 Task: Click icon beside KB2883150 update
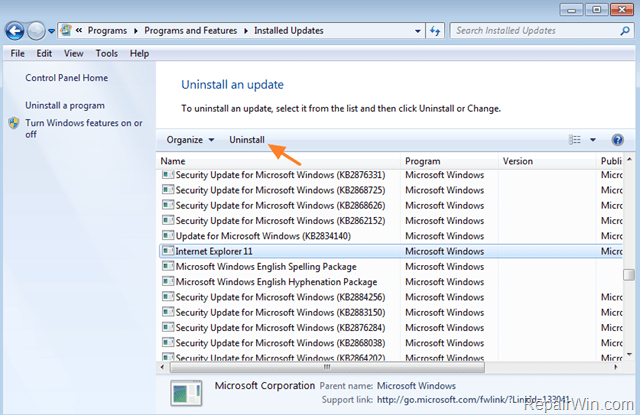168,312
